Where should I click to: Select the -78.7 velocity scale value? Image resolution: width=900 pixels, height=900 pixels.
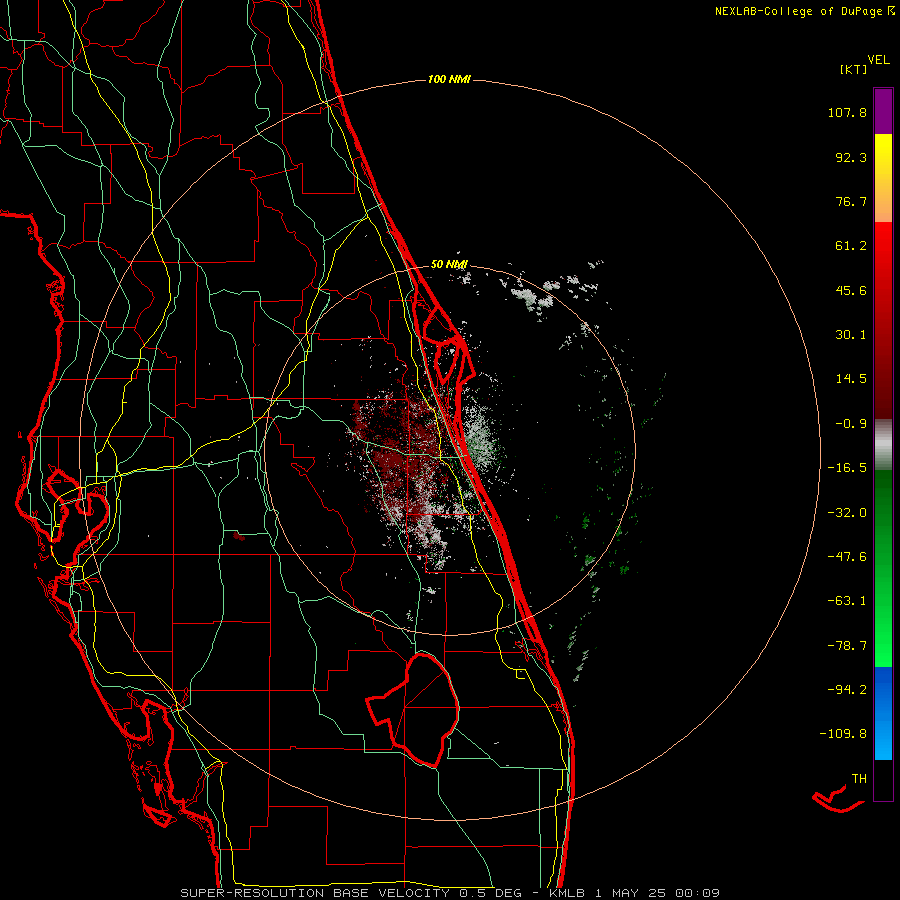847,646
